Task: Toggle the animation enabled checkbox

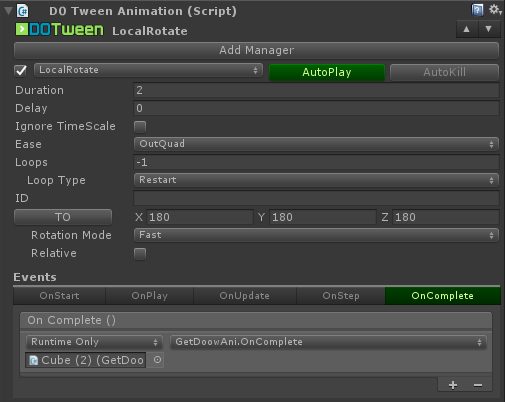Action: point(21,70)
